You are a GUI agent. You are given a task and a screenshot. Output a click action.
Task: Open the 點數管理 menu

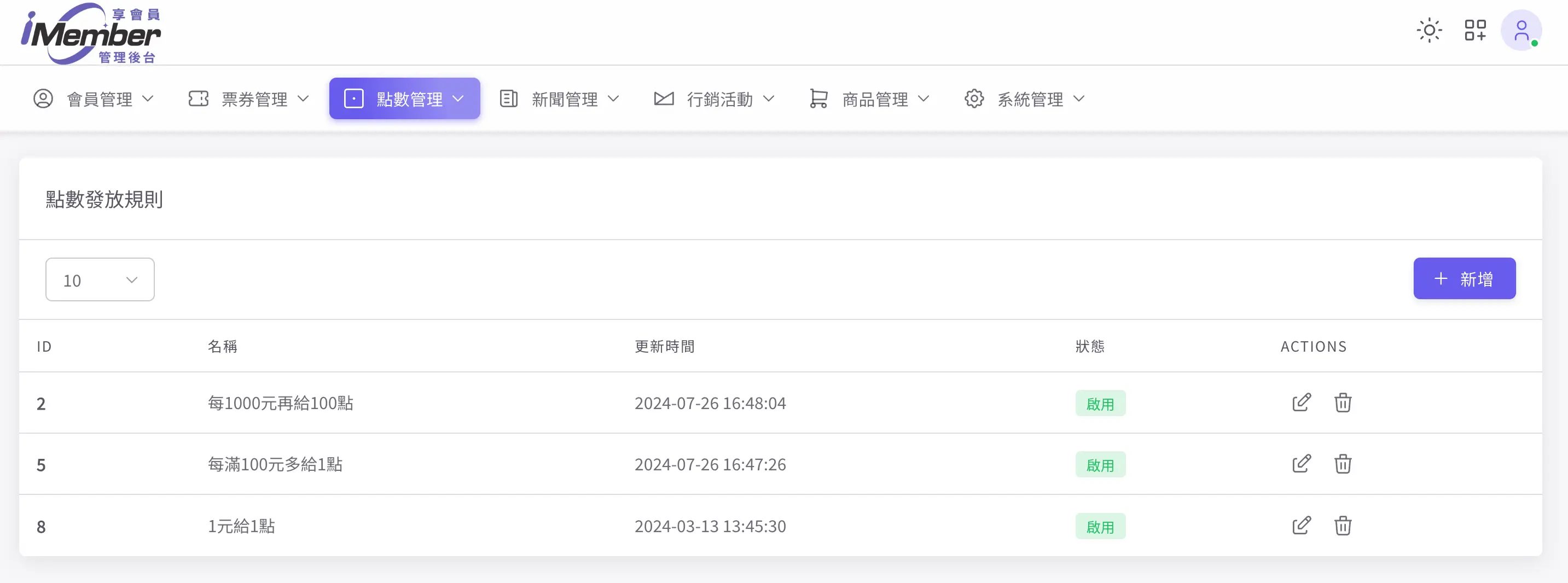[x=404, y=98]
